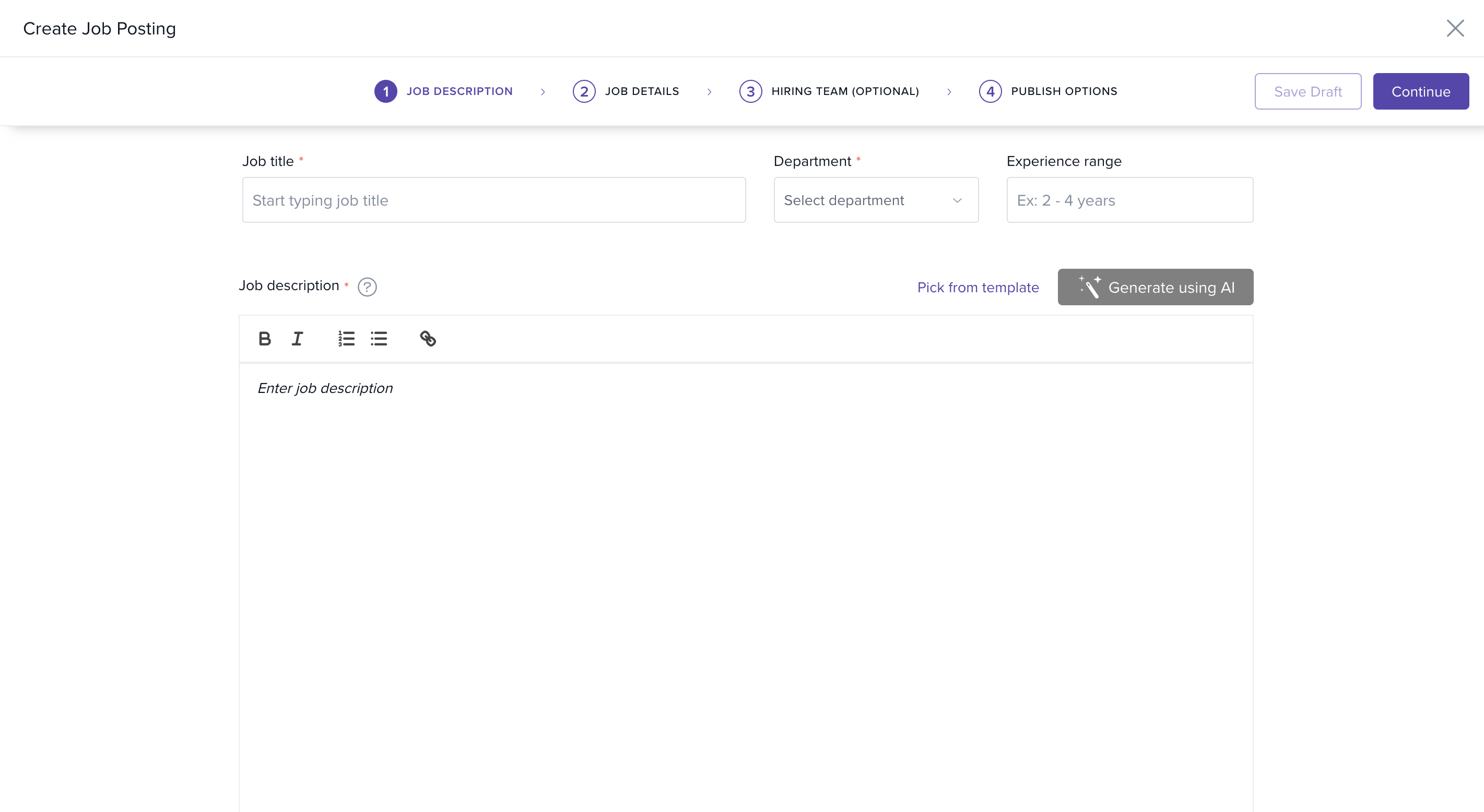Click the department dropdown chevron arrow
This screenshot has height=812, width=1484.
click(x=957, y=200)
